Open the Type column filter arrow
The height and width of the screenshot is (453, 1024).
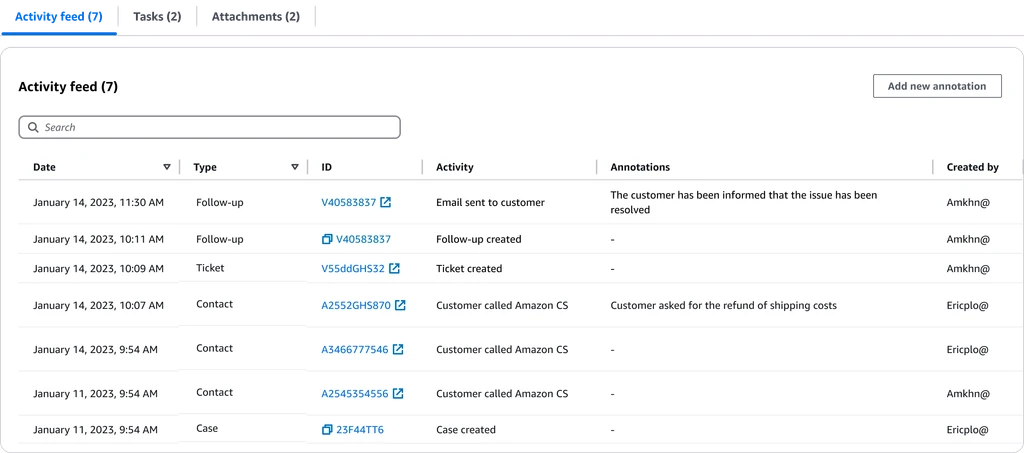[295, 167]
